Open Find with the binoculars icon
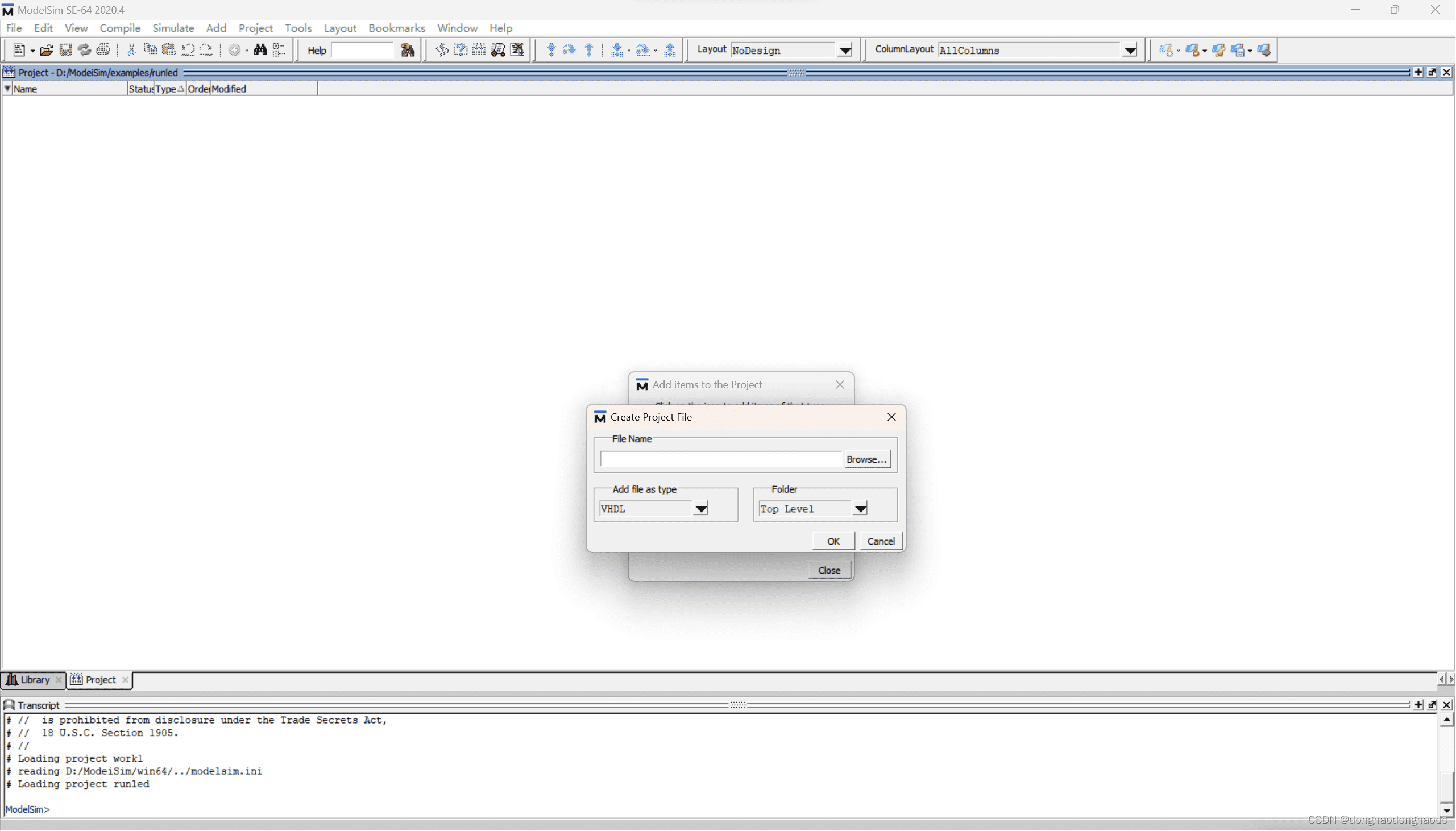This screenshot has height=831, width=1456. tap(261, 50)
